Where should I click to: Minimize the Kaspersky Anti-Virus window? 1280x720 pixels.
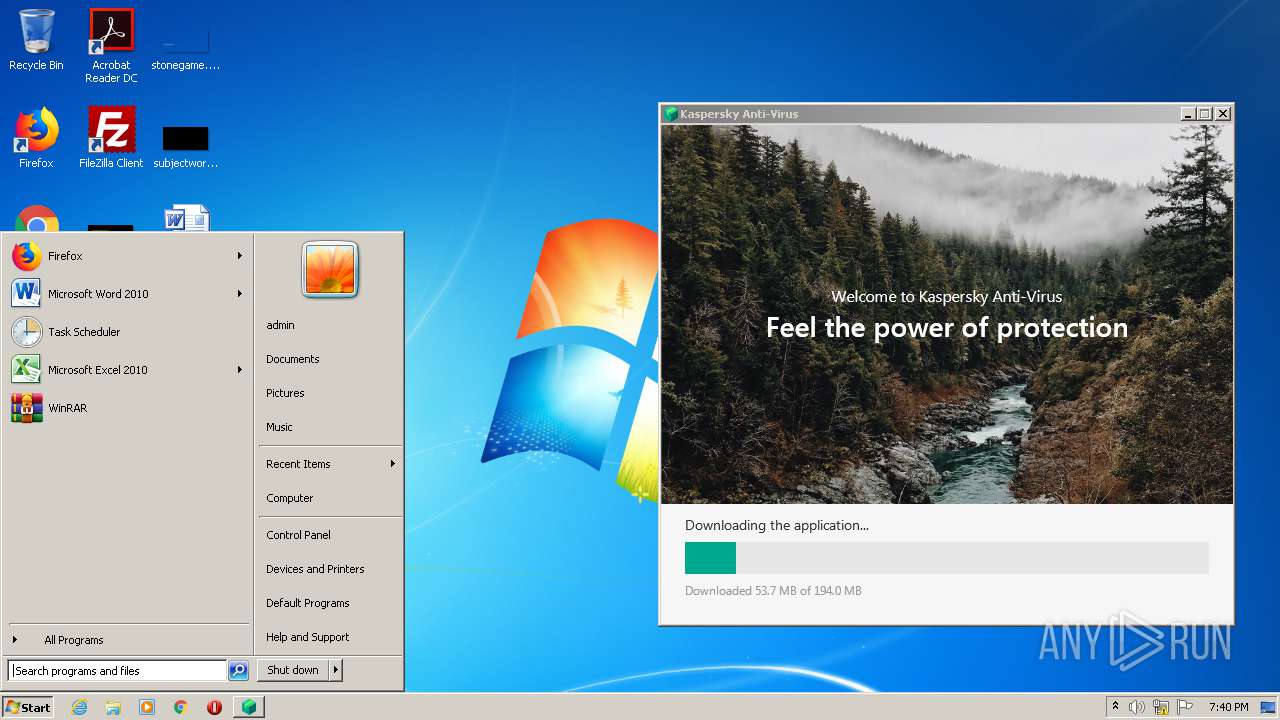click(x=1187, y=114)
